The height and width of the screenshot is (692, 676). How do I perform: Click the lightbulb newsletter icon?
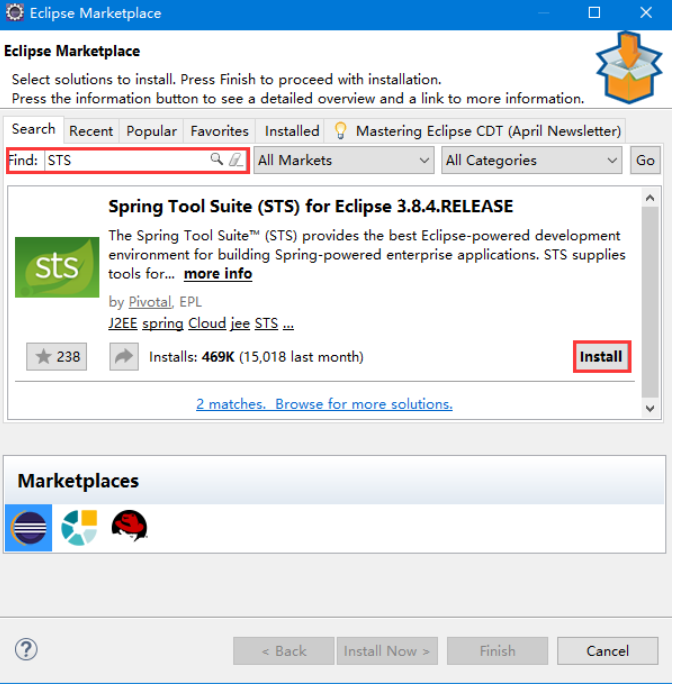(x=342, y=132)
